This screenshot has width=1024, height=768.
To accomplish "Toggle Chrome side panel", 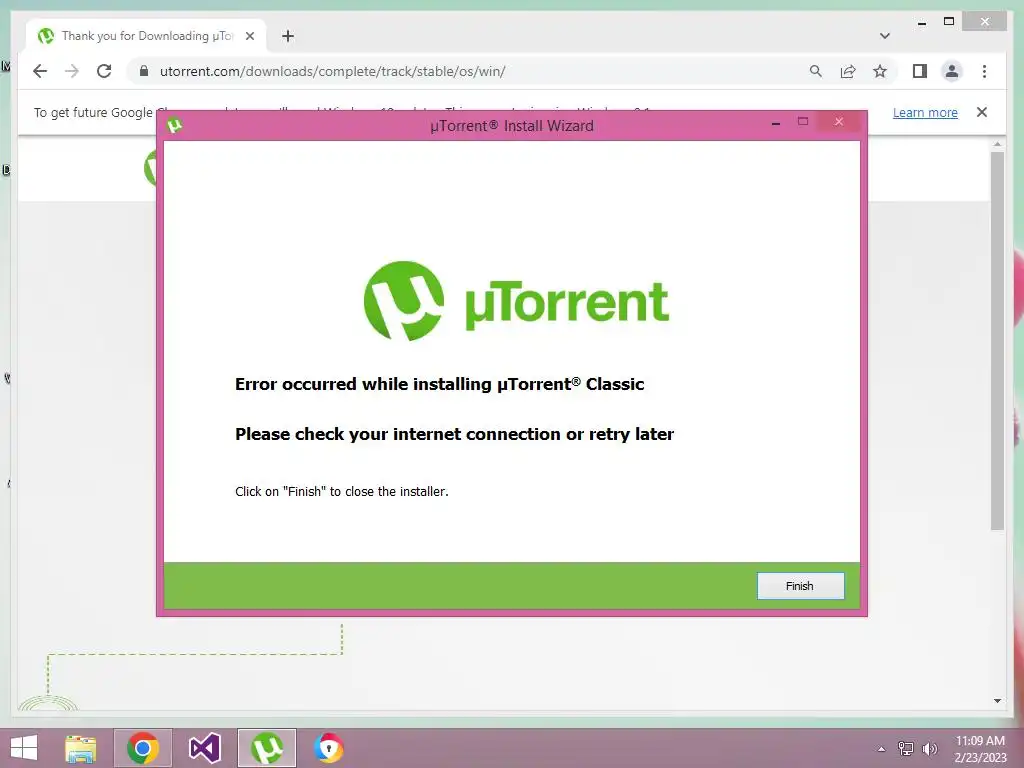I will click(x=920, y=71).
